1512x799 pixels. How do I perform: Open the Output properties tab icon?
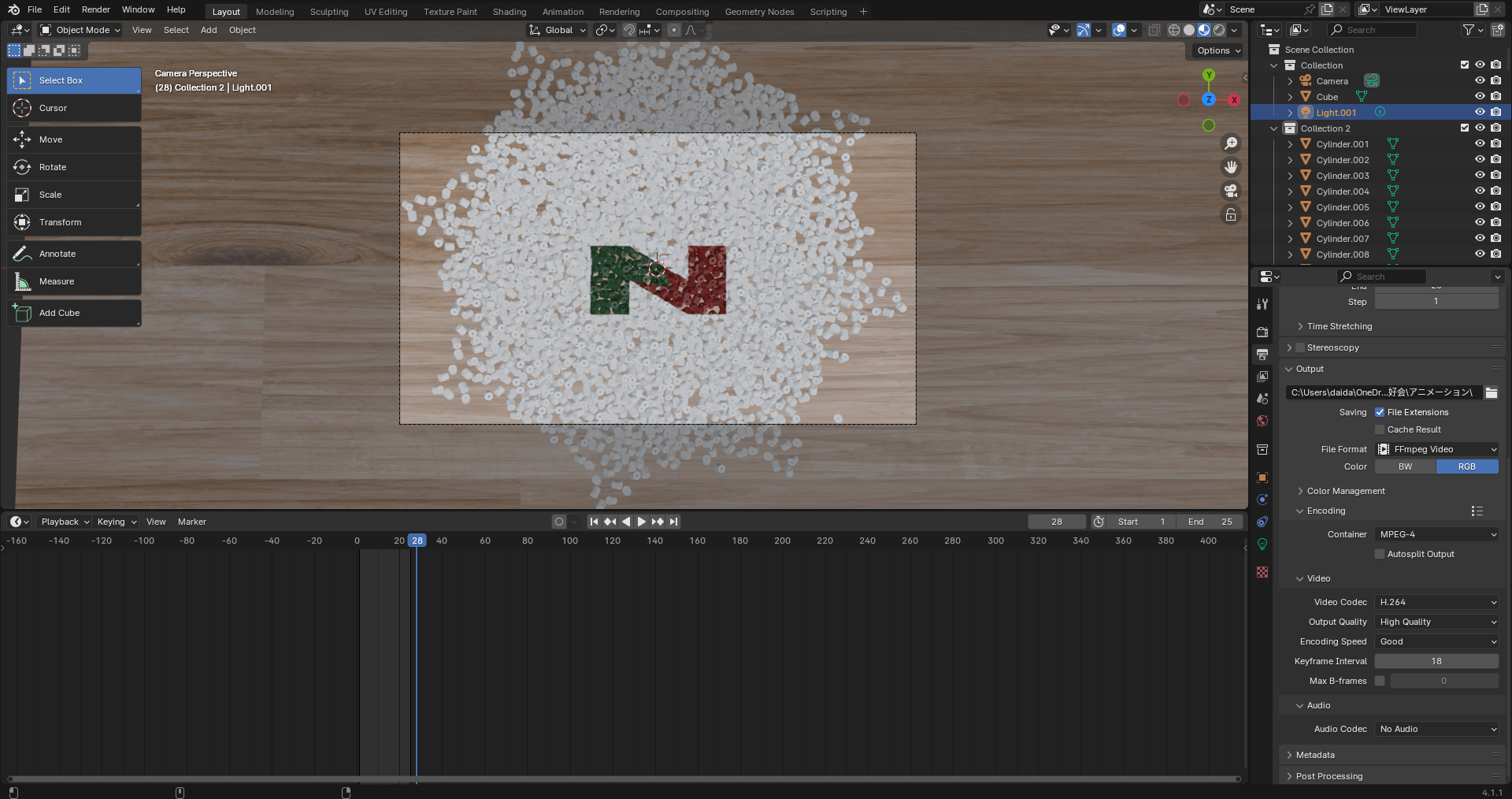pyautogui.click(x=1262, y=355)
